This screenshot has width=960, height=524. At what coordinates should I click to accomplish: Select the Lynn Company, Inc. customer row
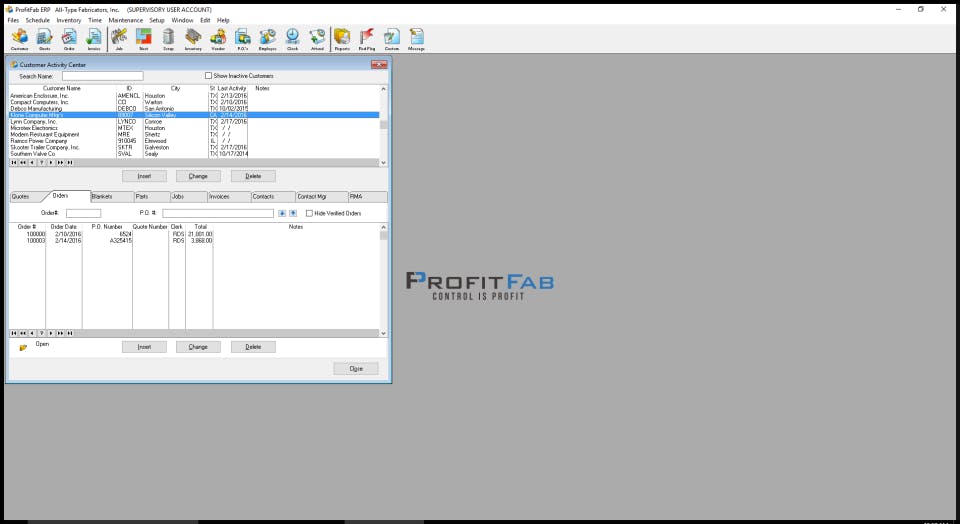(194, 122)
